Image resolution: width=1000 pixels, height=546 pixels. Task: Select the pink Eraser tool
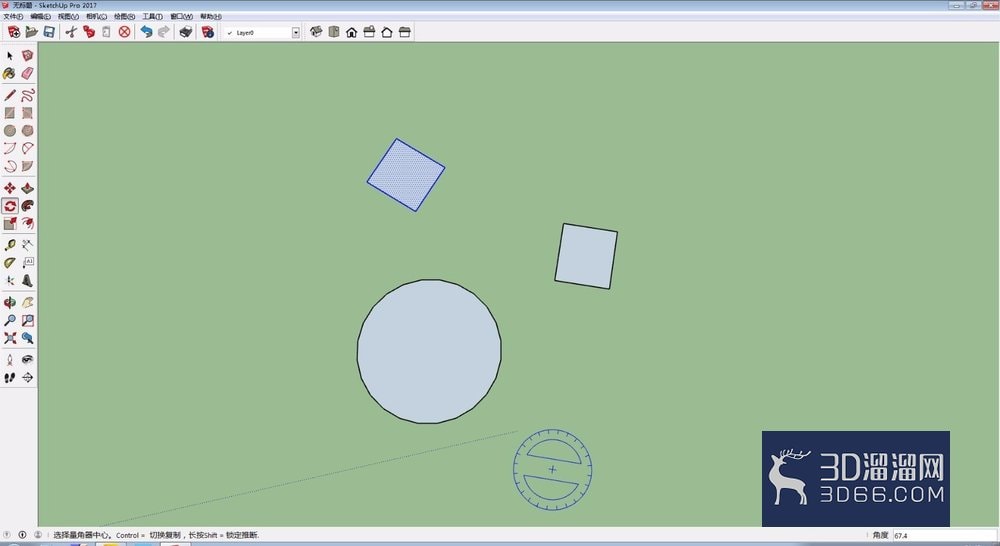[27, 74]
